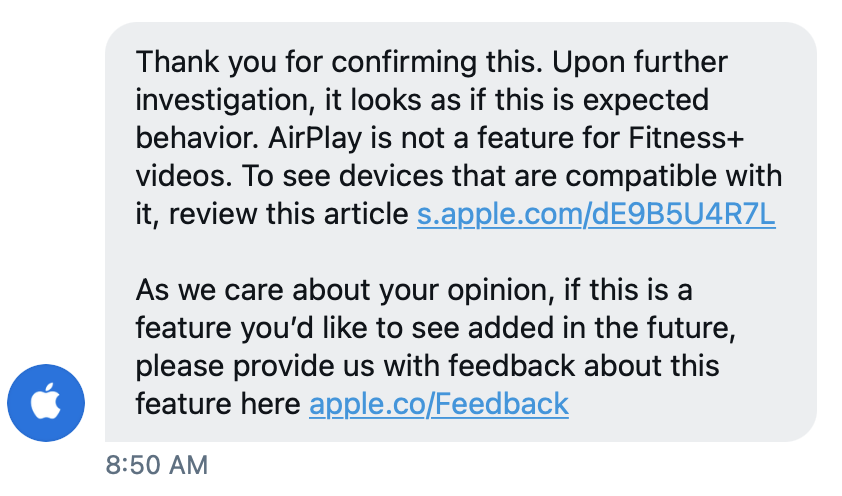Click the "review this article" text
Viewport: 842px width, 496px height.
[288, 214]
